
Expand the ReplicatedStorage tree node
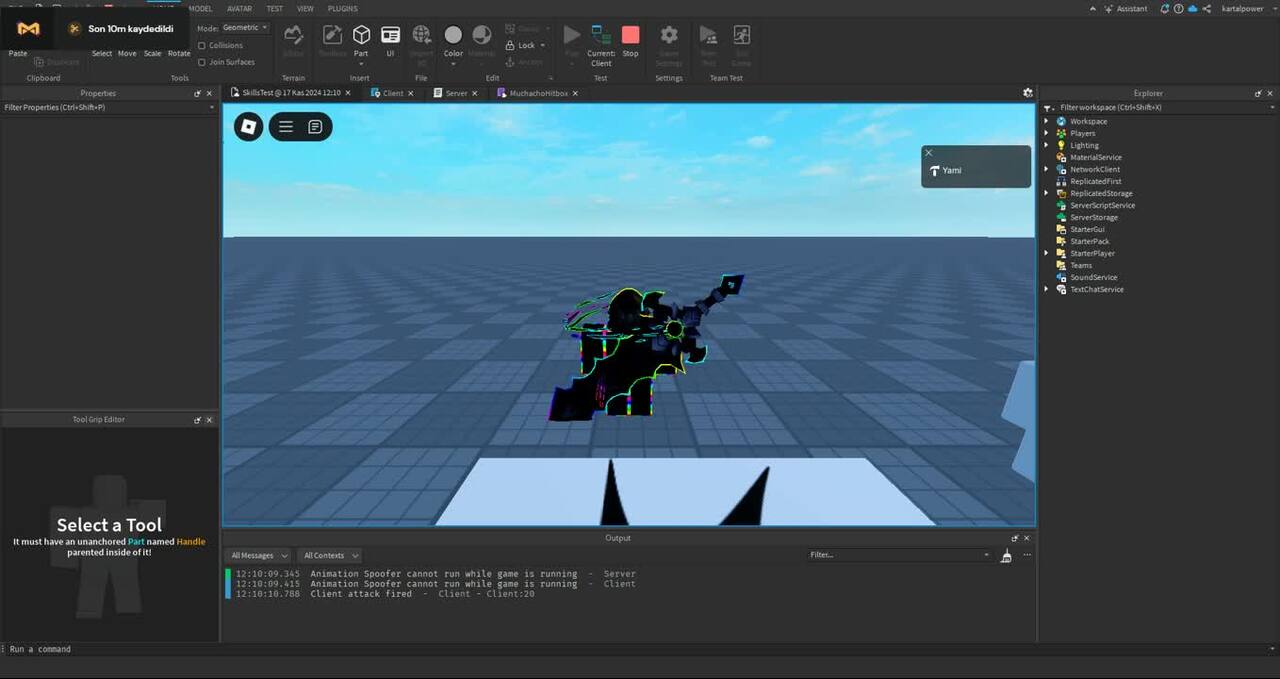pyautogui.click(x=1047, y=193)
